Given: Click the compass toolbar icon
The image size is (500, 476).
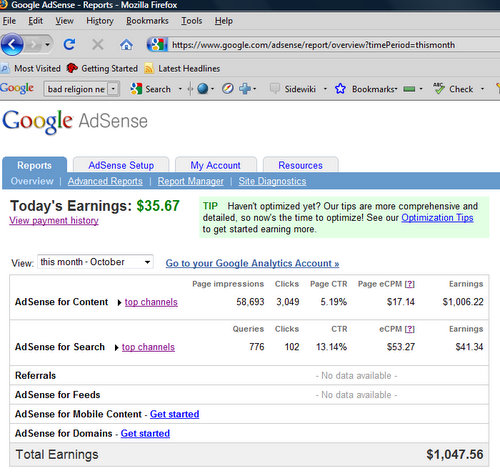Looking at the screenshot, I should (228, 89).
